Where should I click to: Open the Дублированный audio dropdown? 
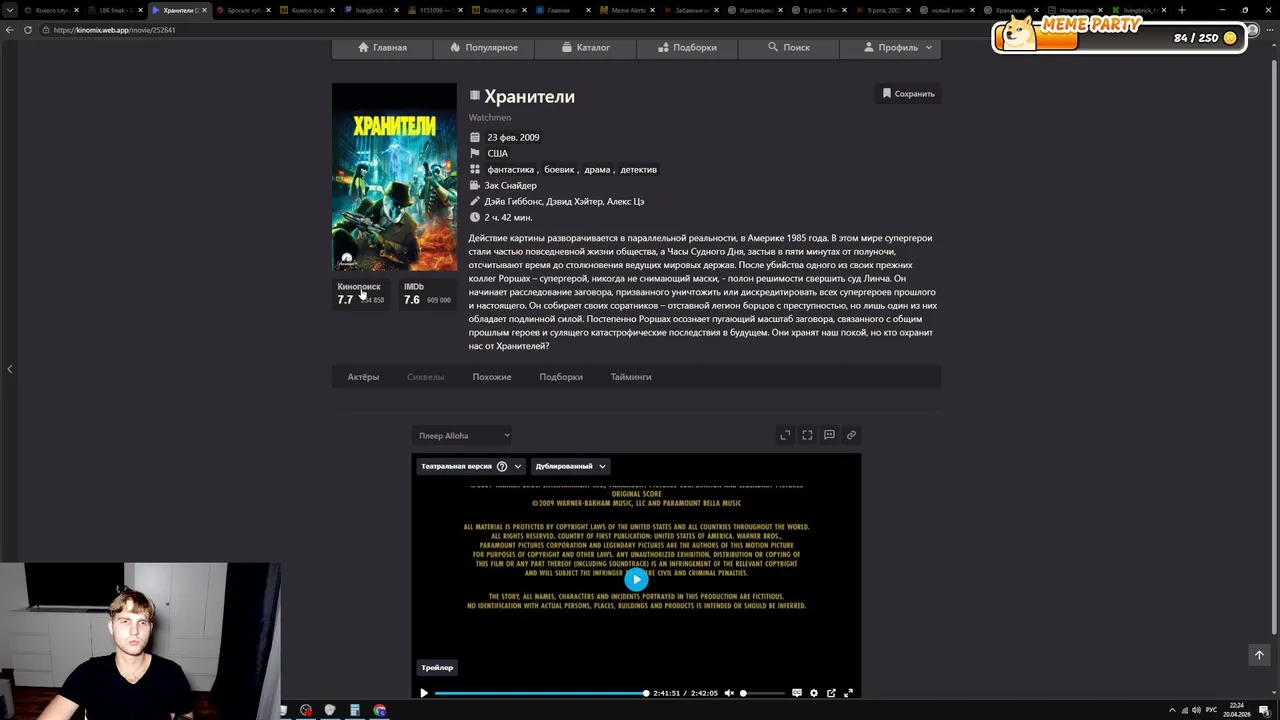pyautogui.click(x=570, y=466)
